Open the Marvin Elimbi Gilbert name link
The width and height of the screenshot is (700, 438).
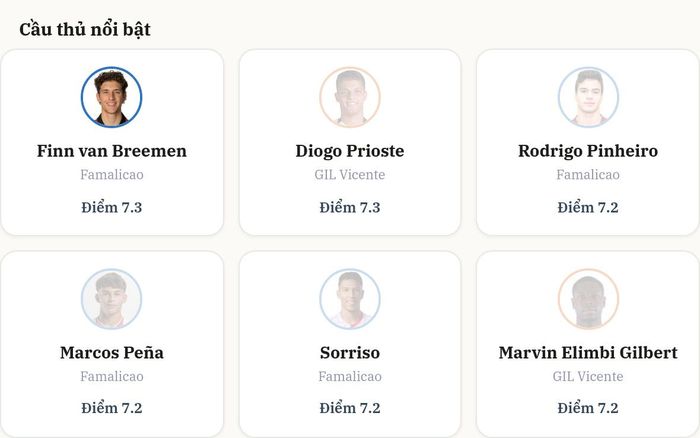click(588, 353)
